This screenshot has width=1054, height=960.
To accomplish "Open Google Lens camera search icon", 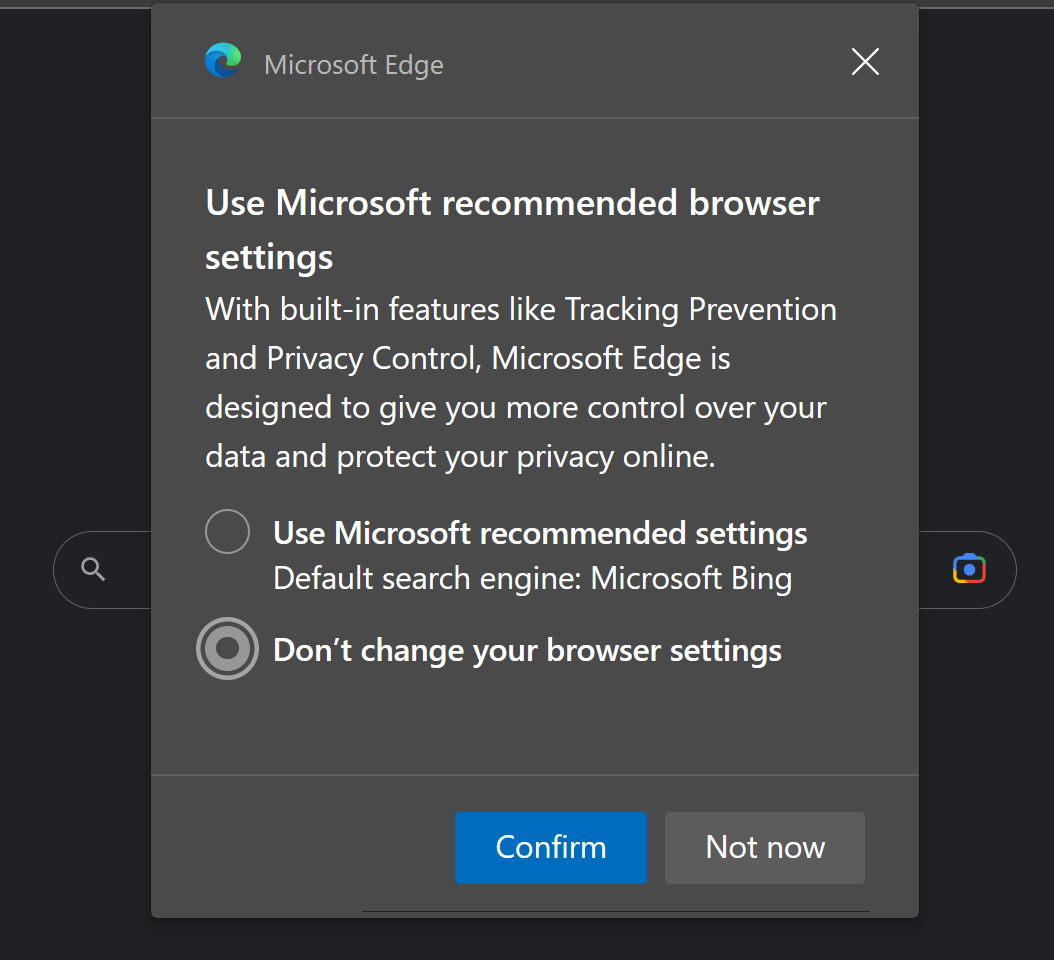I will click(969, 569).
